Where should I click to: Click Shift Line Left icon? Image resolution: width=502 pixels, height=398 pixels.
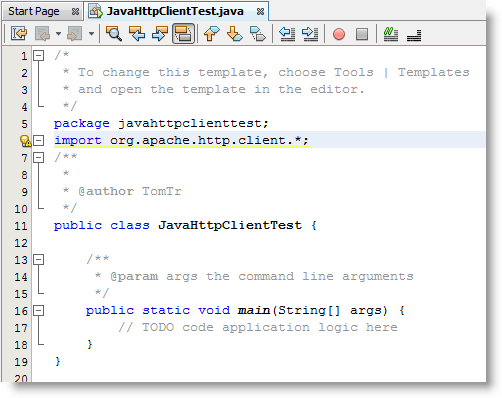(x=287, y=34)
